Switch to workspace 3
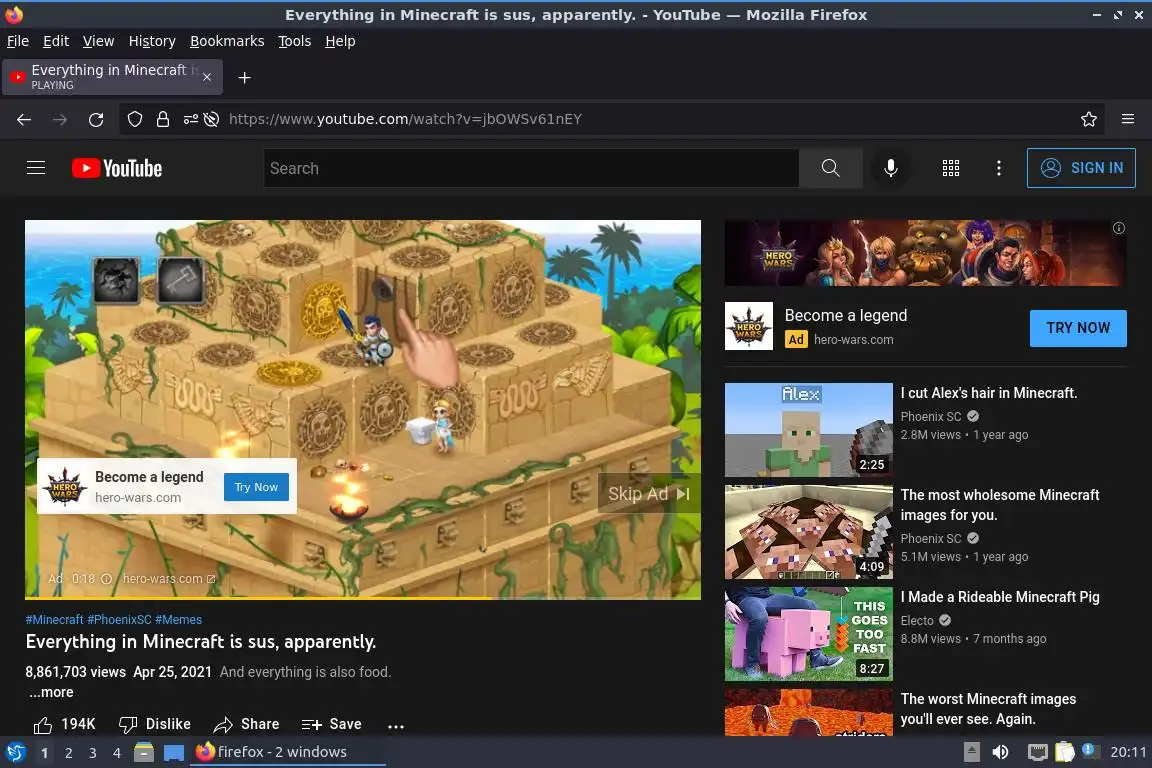Screen dimensions: 1152x768 93,753
